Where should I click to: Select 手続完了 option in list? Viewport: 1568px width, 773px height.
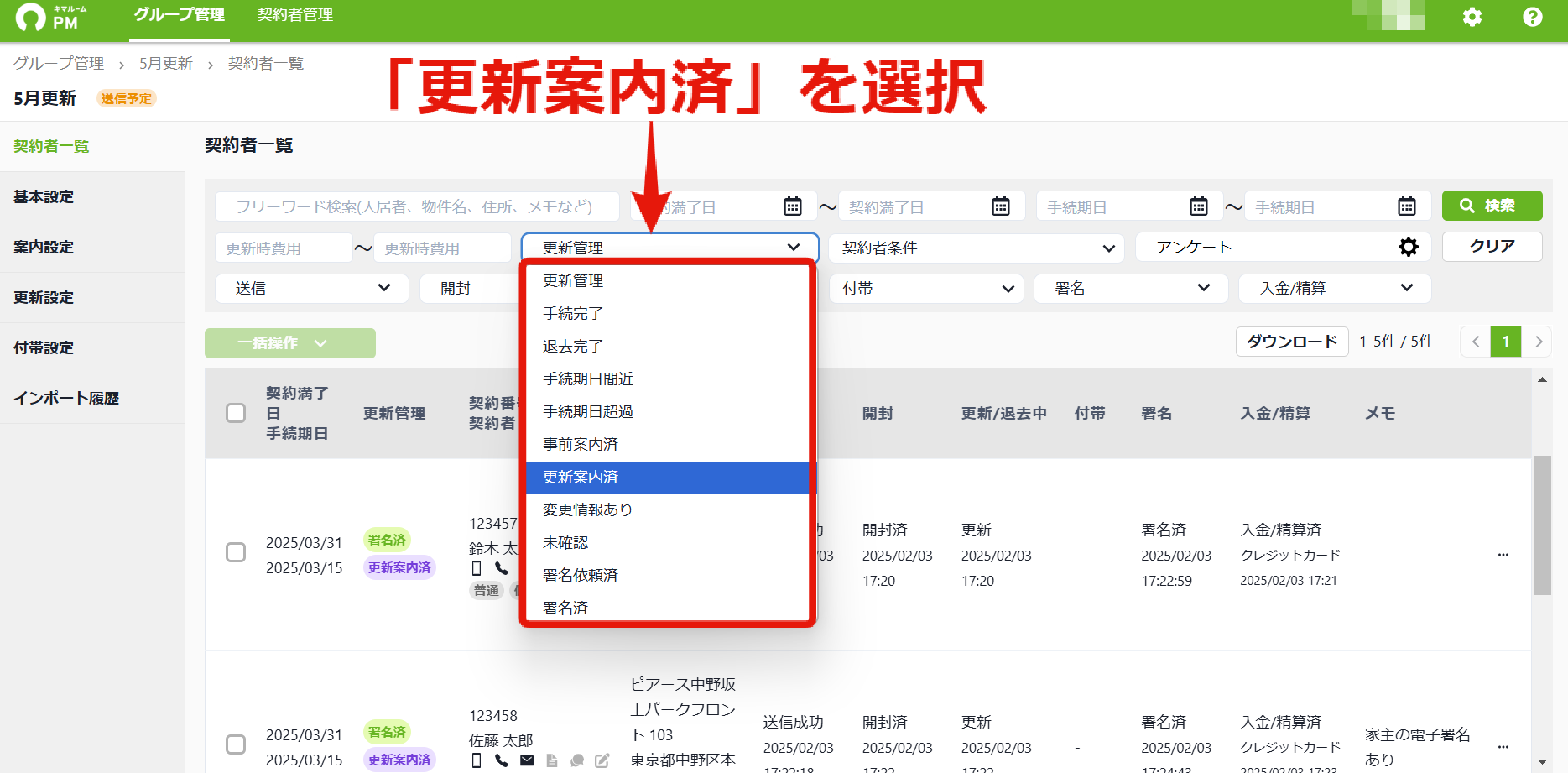668,314
